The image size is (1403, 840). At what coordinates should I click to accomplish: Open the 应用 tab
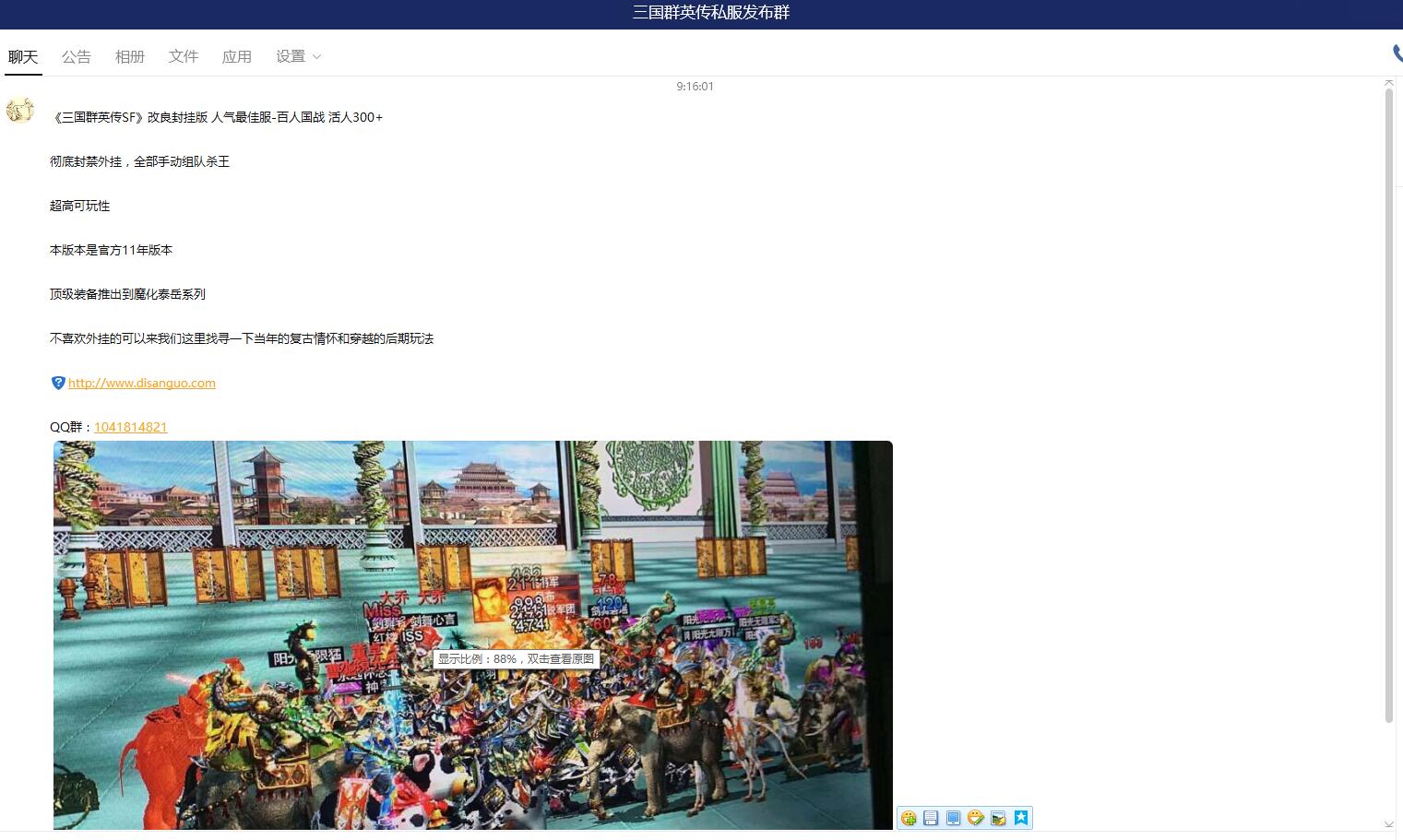[x=237, y=56]
